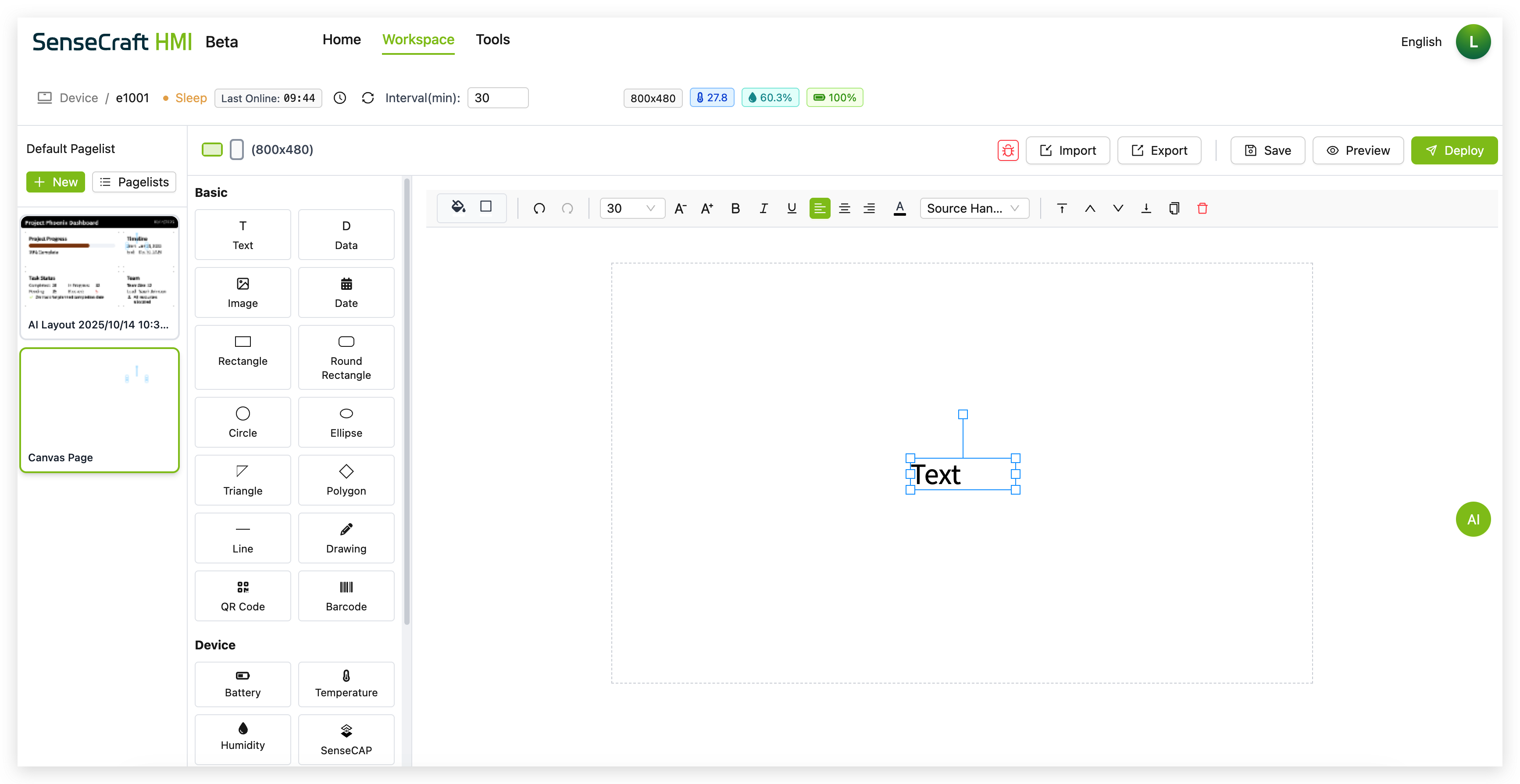Click the red debug bug icon
This screenshot has width=1520, height=784.
click(1008, 150)
